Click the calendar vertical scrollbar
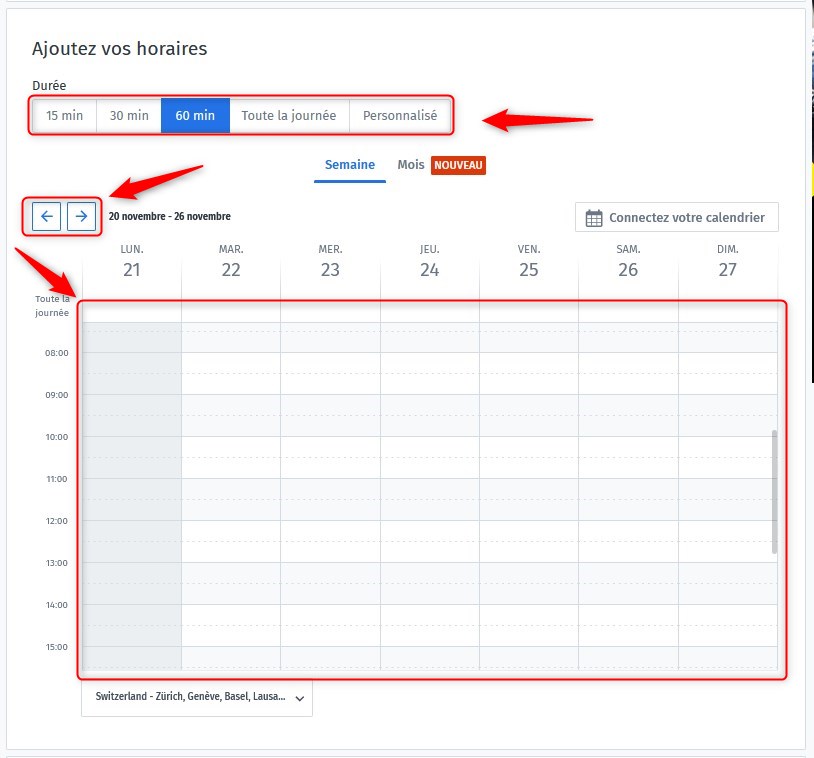814x758 pixels. point(774,491)
